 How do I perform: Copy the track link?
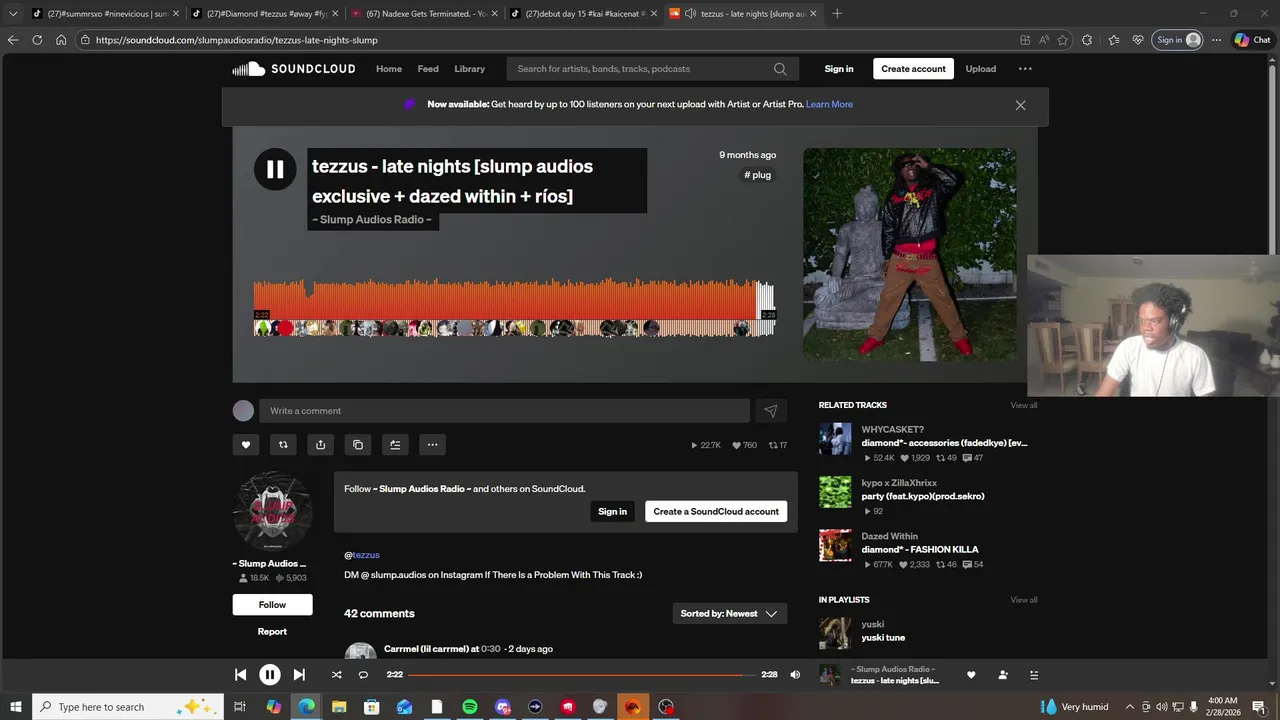click(x=358, y=445)
